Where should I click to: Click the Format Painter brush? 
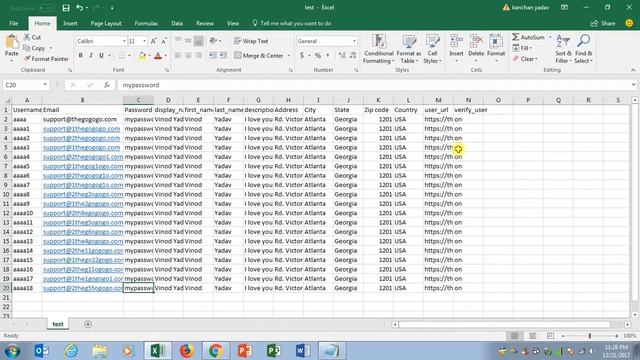[27, 59]
